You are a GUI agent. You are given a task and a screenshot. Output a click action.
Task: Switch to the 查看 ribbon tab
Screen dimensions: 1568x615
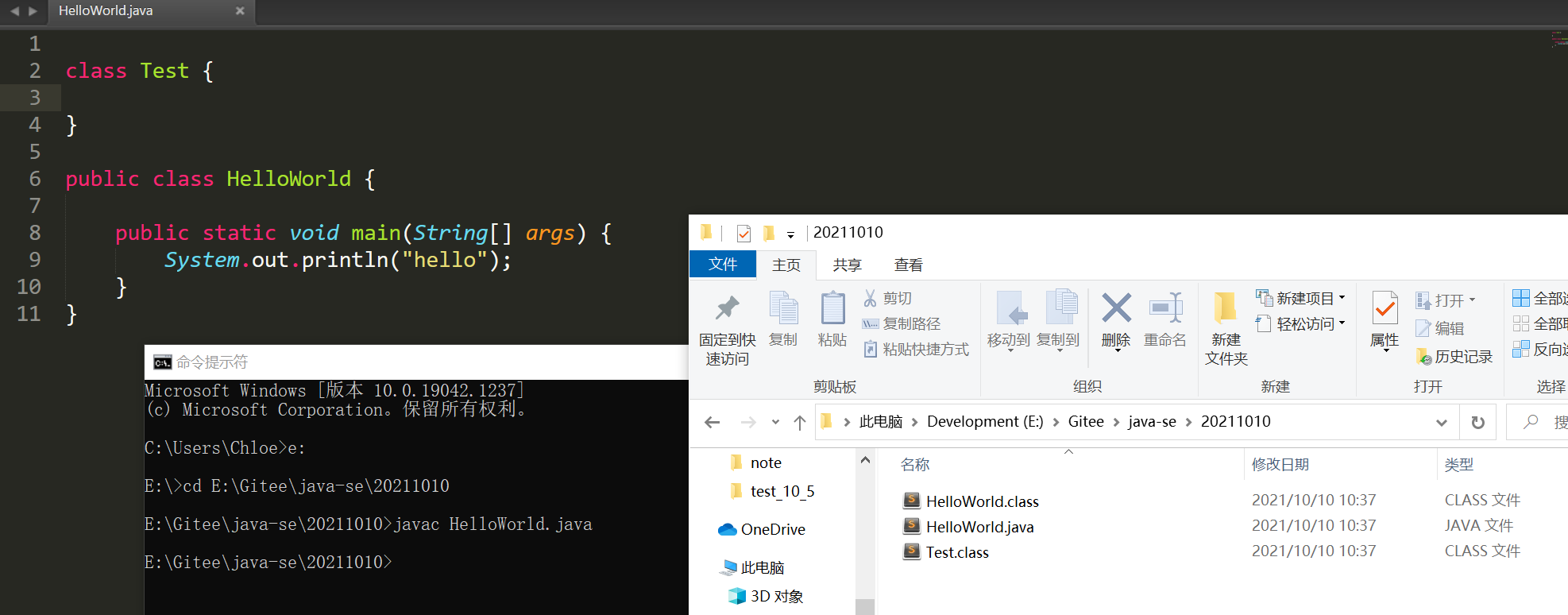point(908,265)
